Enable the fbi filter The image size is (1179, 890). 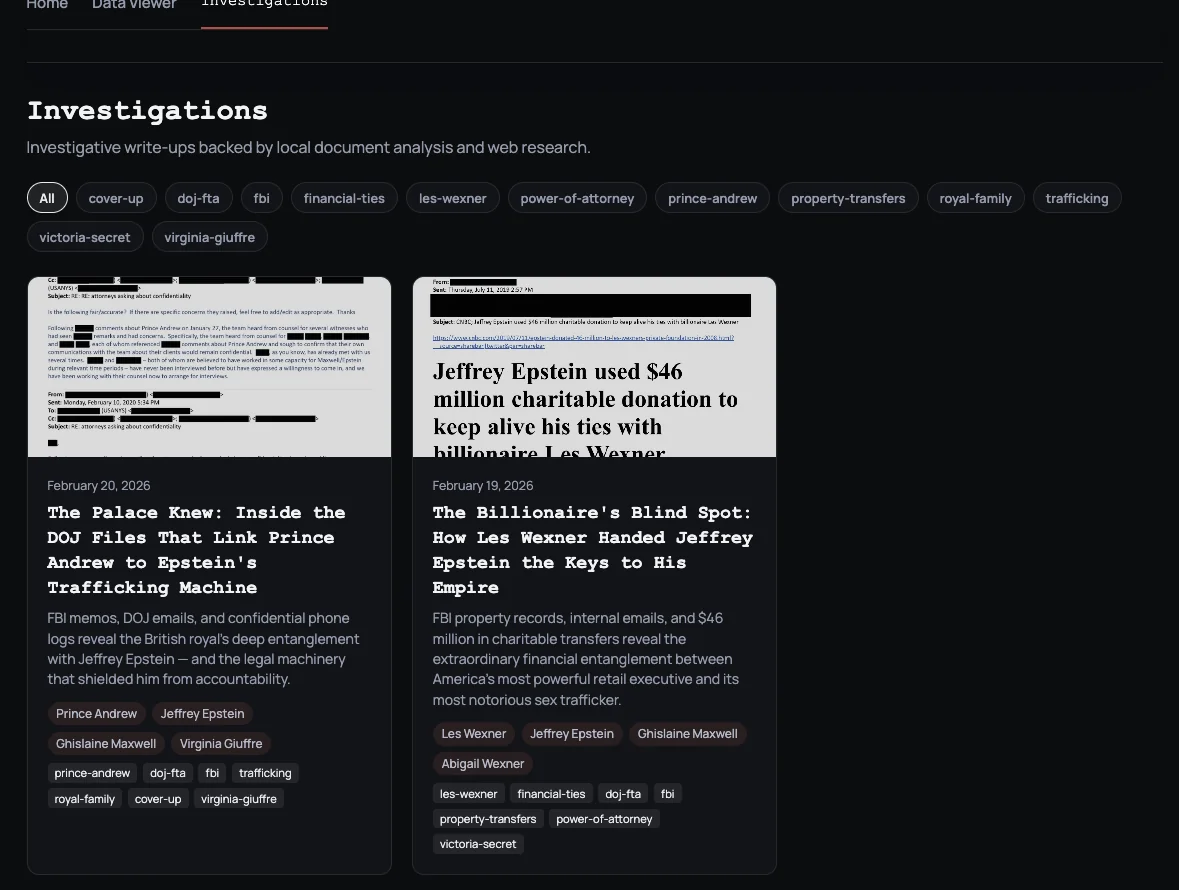coord(261,197)
